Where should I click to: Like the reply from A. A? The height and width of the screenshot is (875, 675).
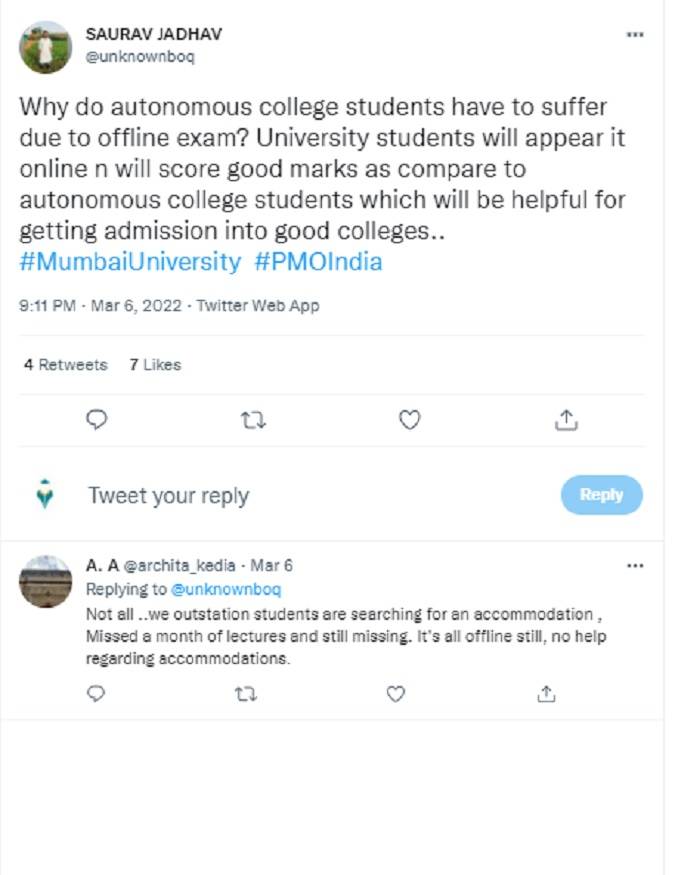click(396, 693)
